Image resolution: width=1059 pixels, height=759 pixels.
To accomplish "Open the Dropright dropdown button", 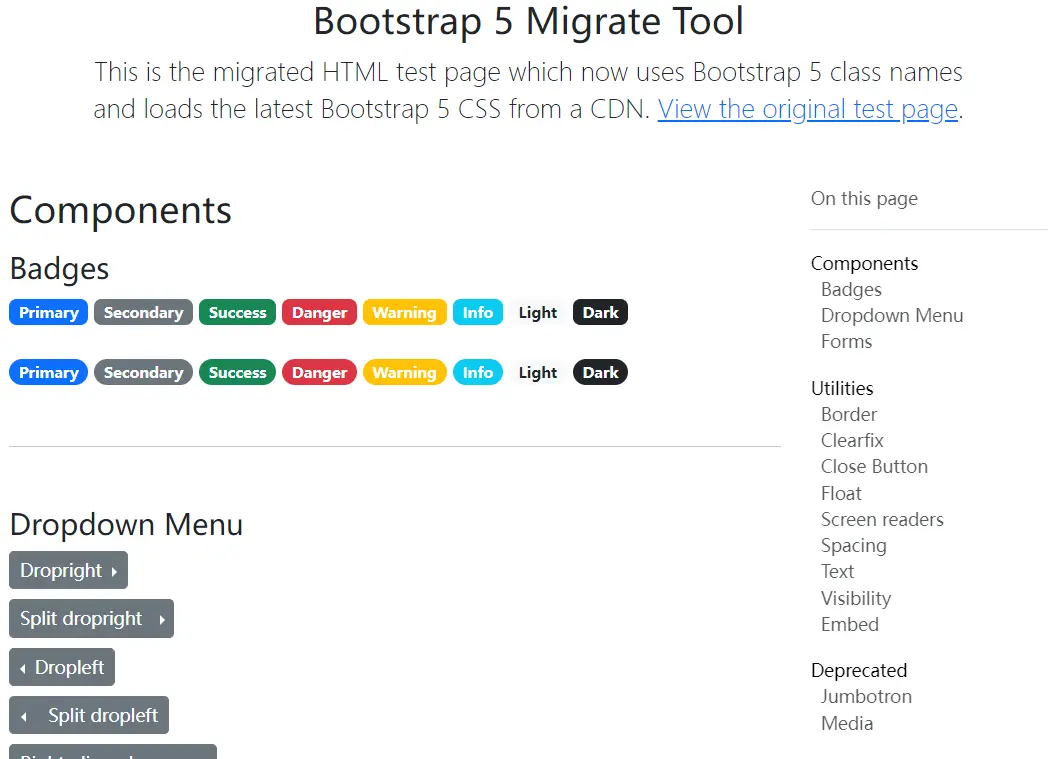I will click(68, 570).
